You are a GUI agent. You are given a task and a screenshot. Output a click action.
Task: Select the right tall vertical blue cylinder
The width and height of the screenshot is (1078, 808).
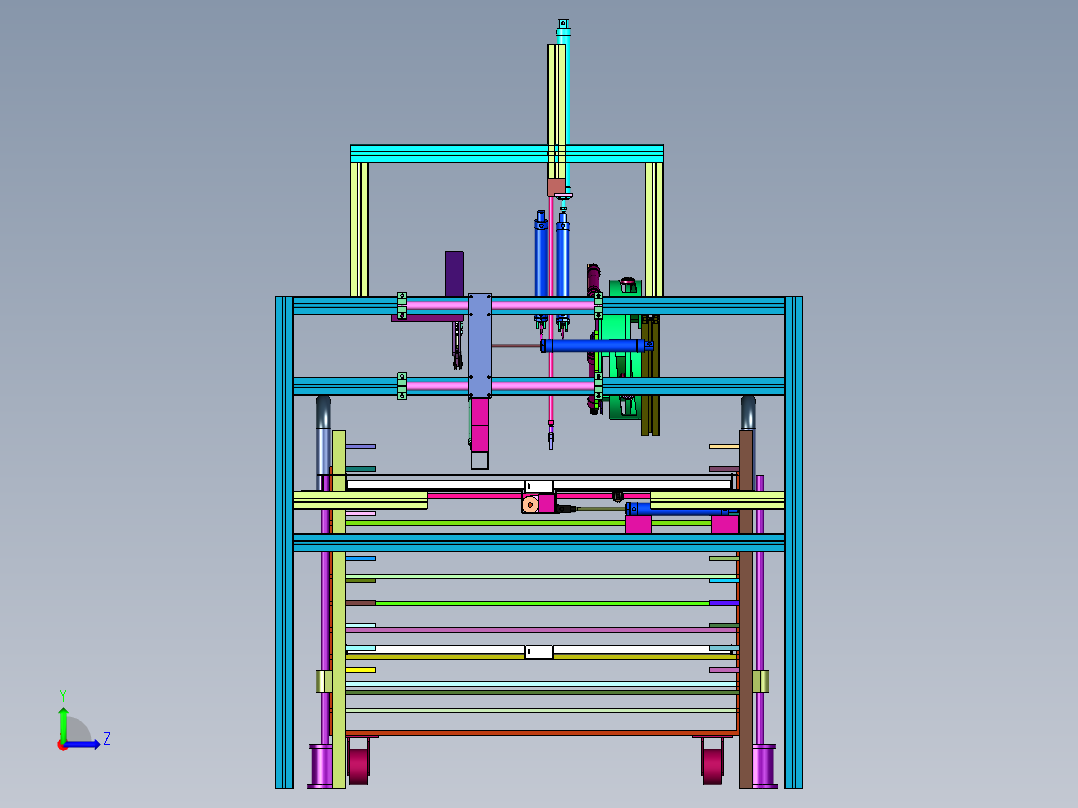[x=563, y=264]
